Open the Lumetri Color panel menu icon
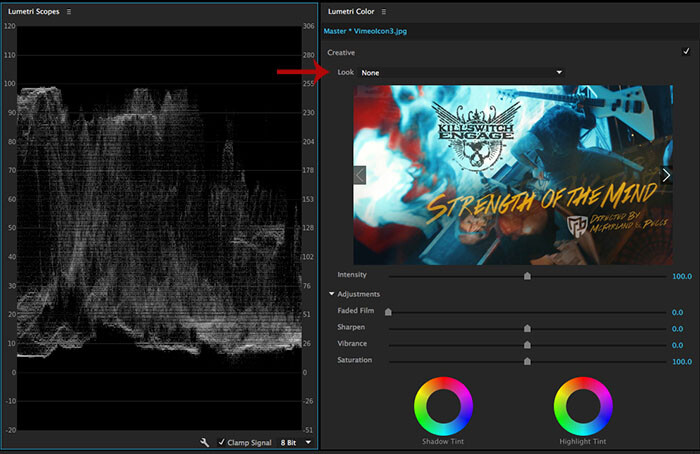This screenshot has width=700, height=454. [x=383, y=12]
